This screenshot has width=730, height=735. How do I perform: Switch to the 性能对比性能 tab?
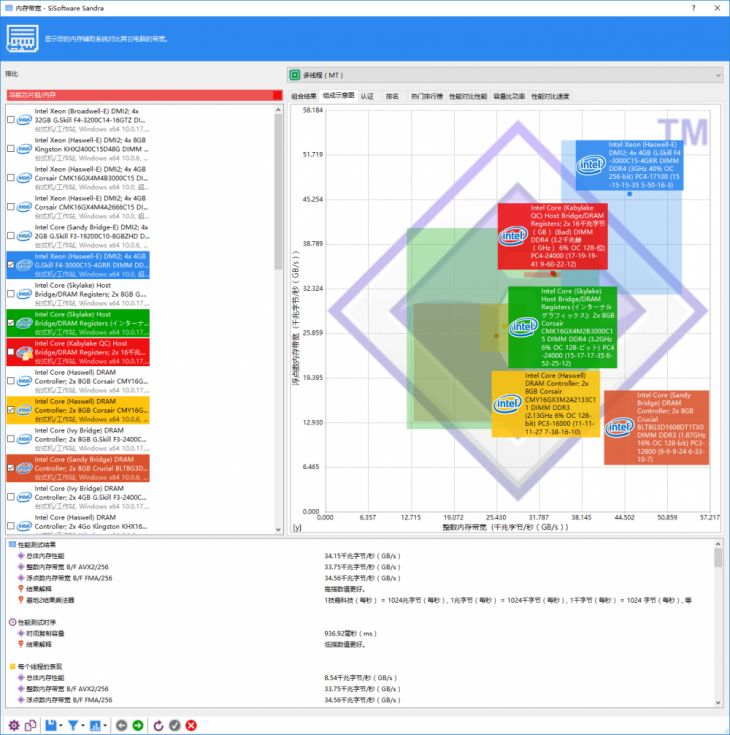pyautogui.click(x=468, y=96)
